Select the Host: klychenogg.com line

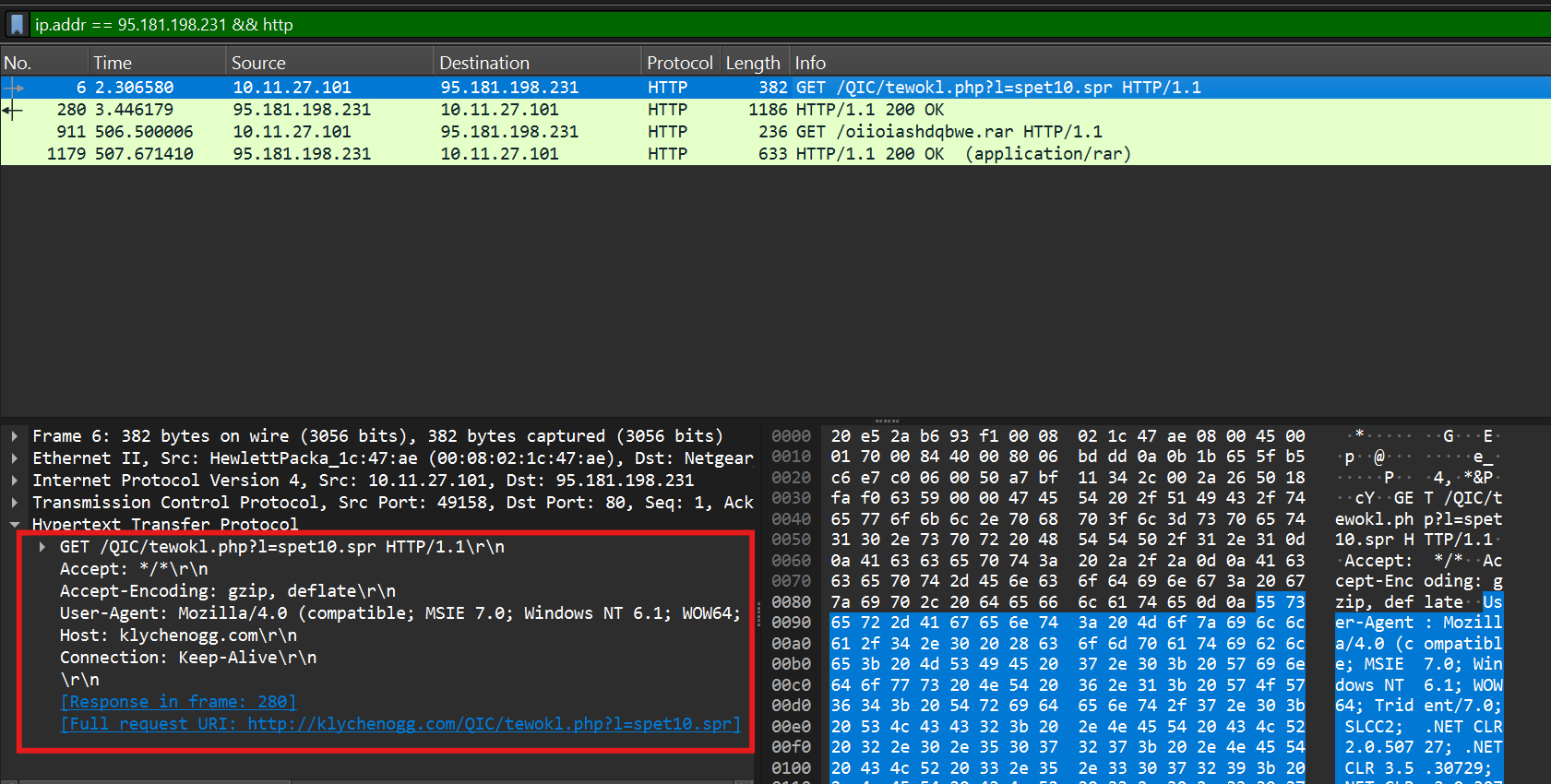point(178,636)
